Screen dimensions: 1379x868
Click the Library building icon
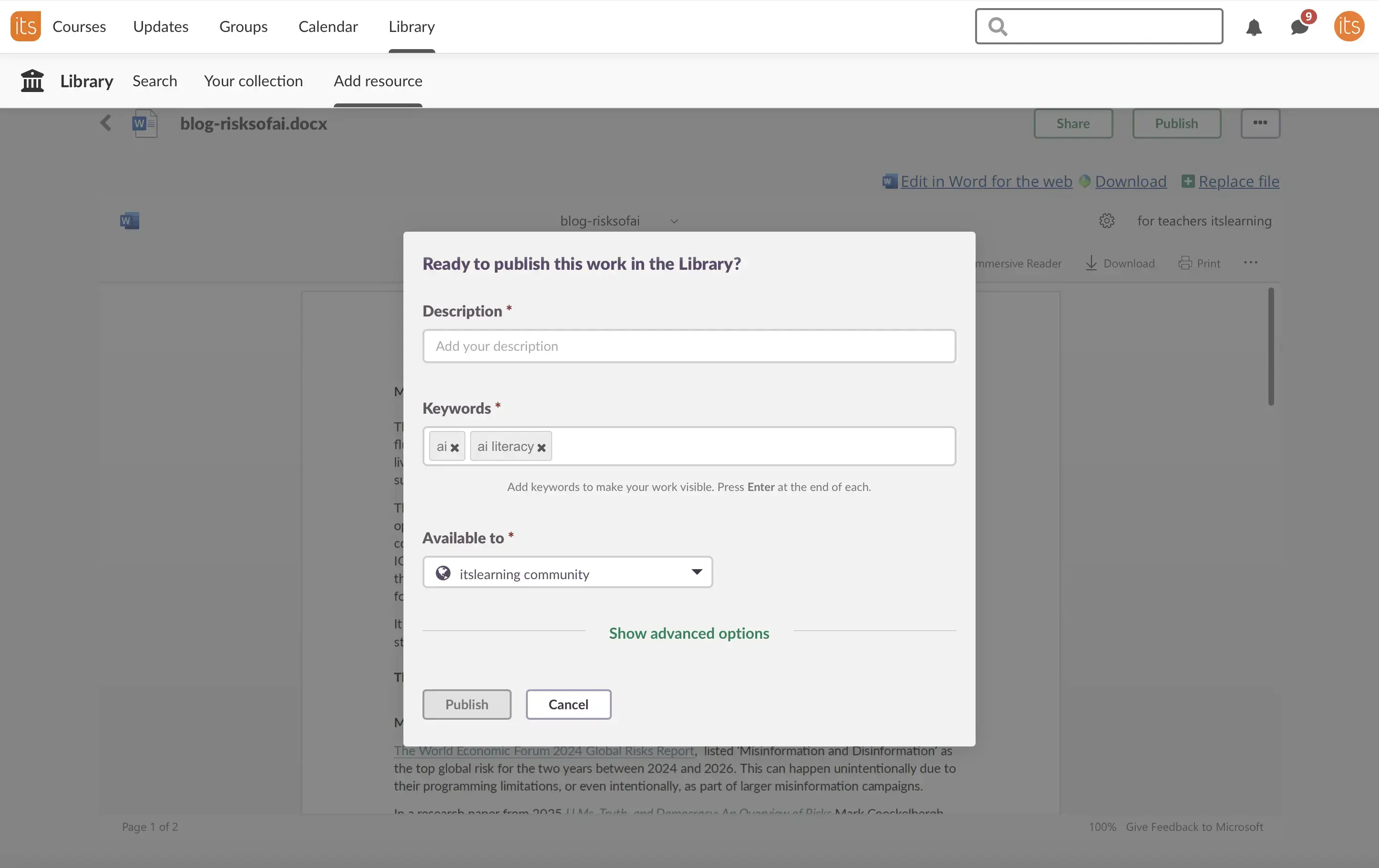pyautogui.click(x=32, y=81)
